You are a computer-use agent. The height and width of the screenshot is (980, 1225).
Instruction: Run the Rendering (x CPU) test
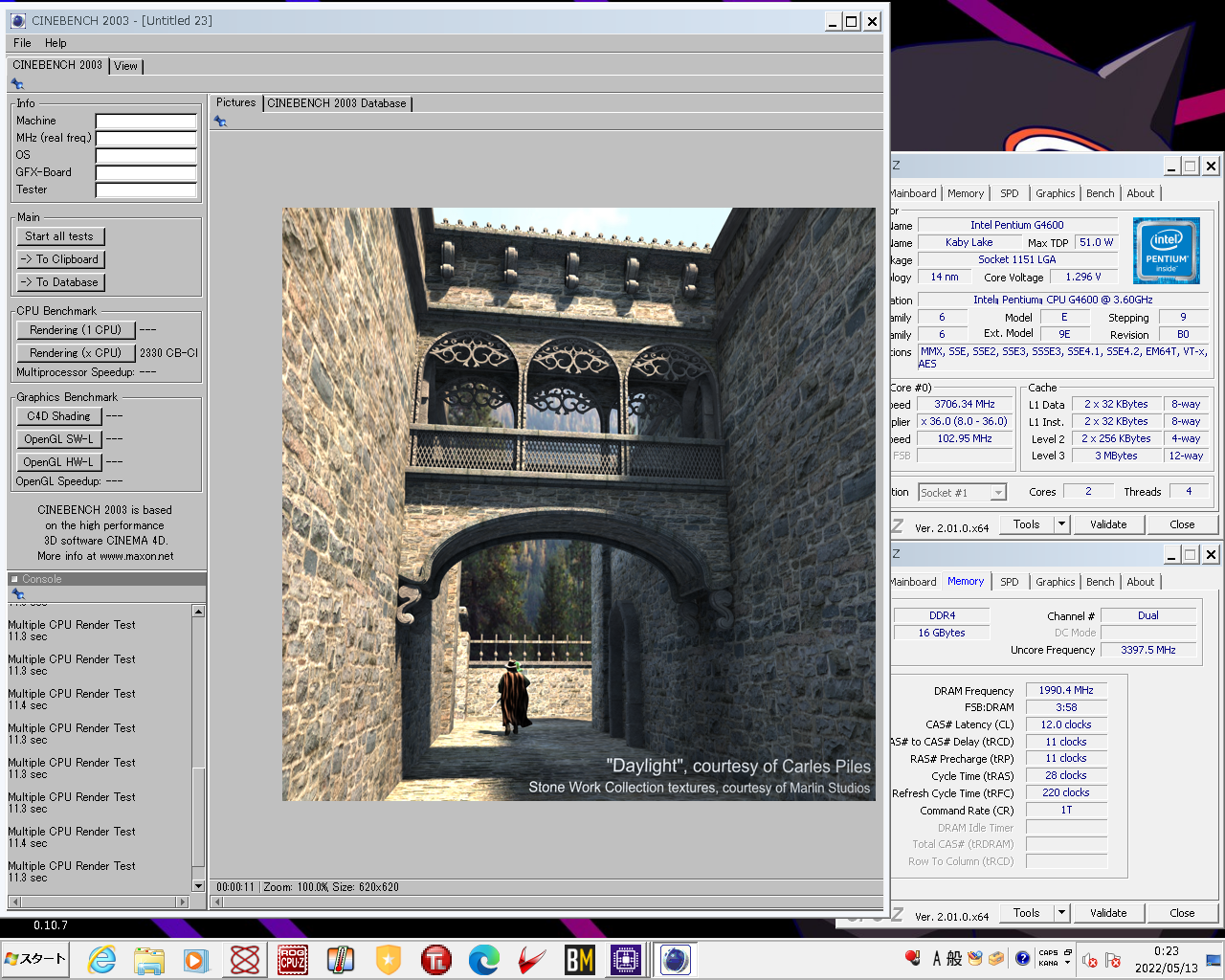tap(76, 353)
